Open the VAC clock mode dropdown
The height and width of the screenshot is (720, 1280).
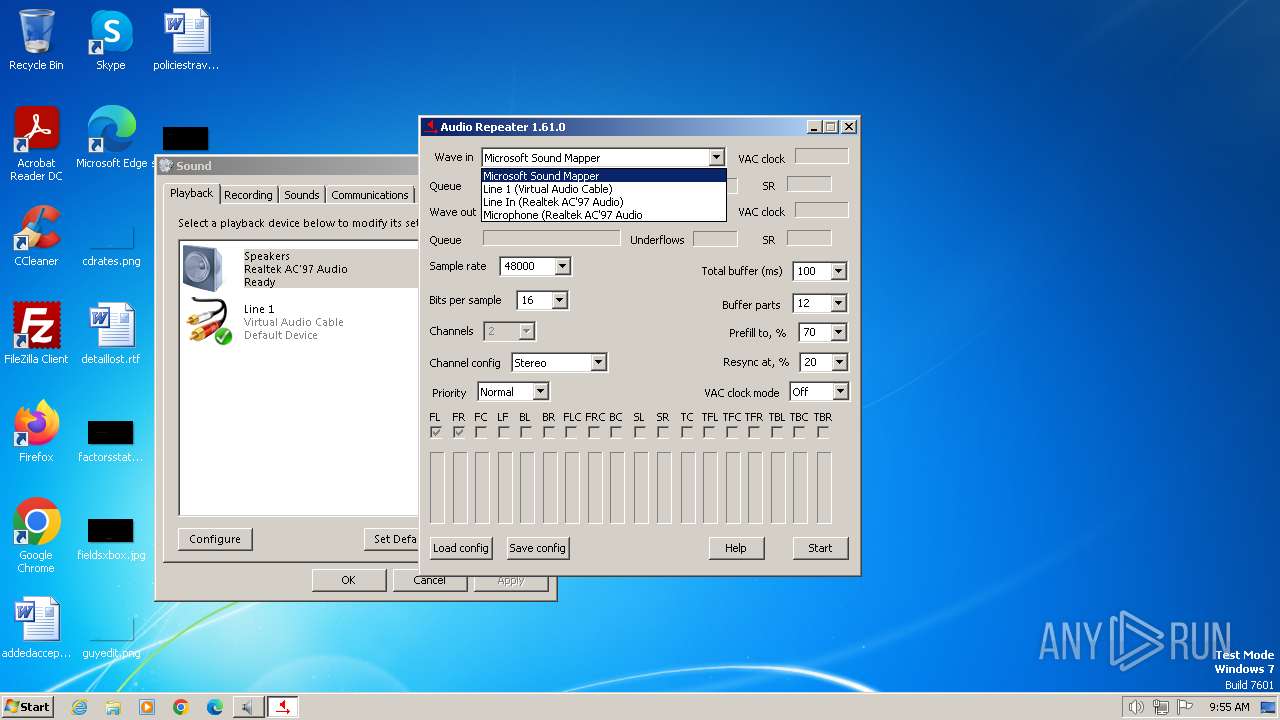point(840,392)
